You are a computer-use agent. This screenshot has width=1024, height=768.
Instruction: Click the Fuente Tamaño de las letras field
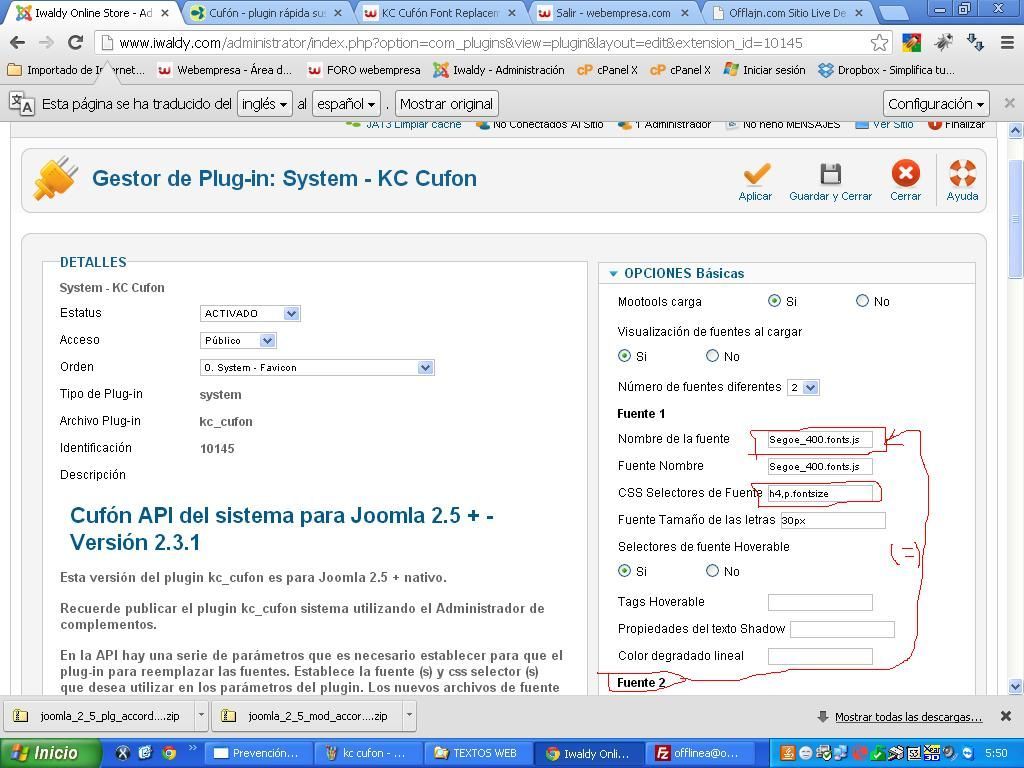point(833,520)
